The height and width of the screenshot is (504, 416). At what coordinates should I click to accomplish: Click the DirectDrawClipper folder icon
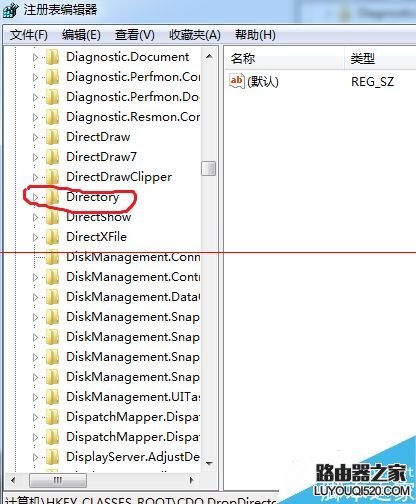[52, 177]
